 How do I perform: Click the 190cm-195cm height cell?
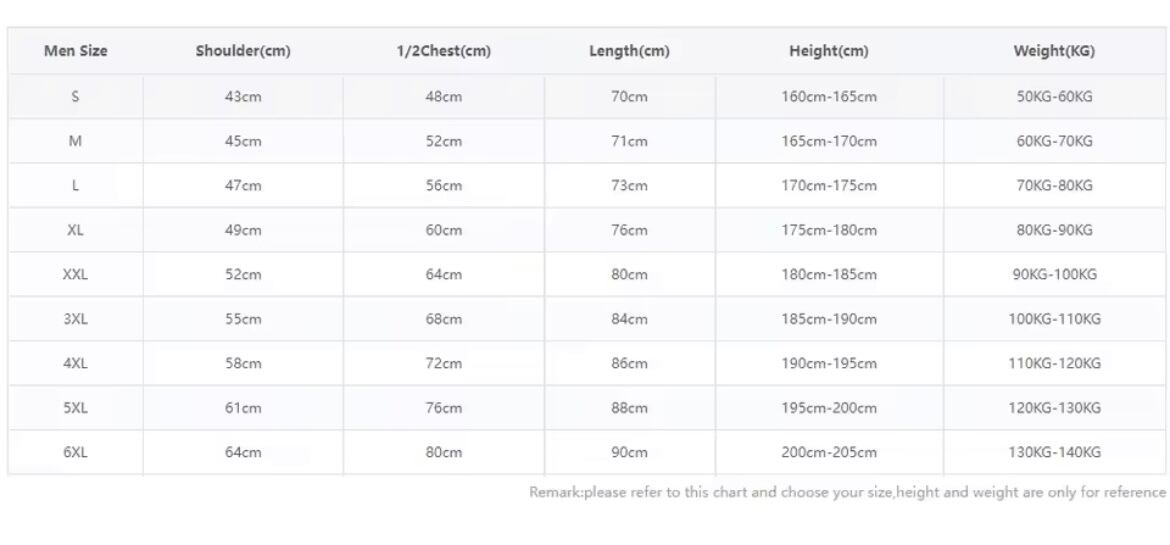(x=829, y=364)
